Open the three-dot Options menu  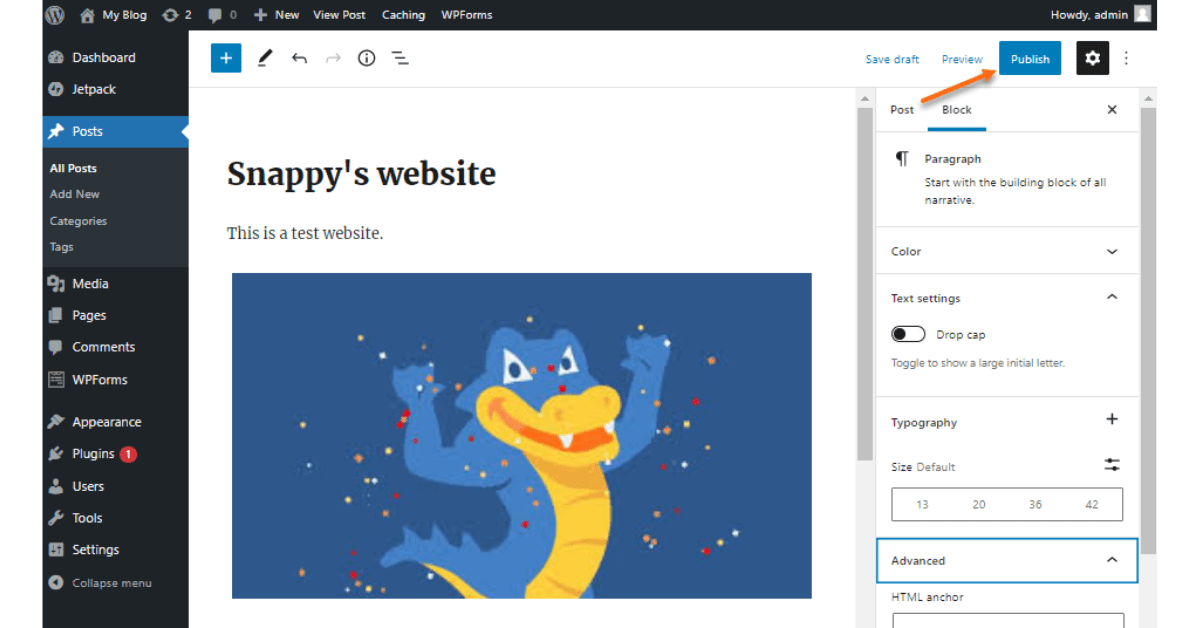(1126, 58)
